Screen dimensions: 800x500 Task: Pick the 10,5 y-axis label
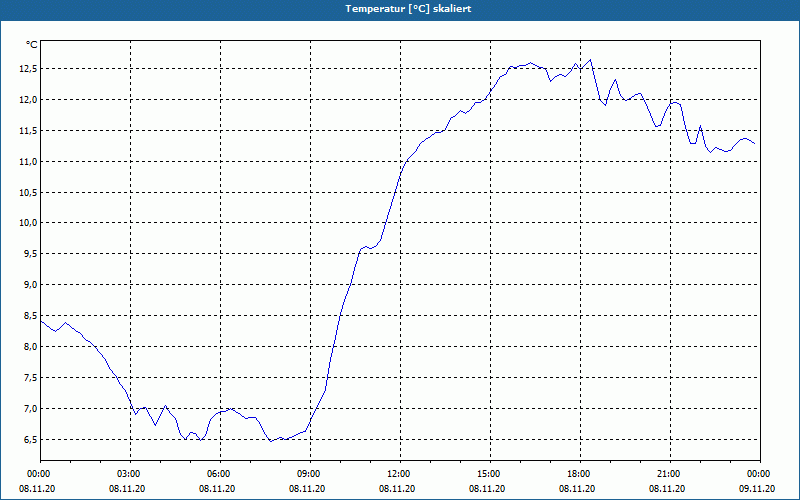pyautogui.click(x=29, y=192)
